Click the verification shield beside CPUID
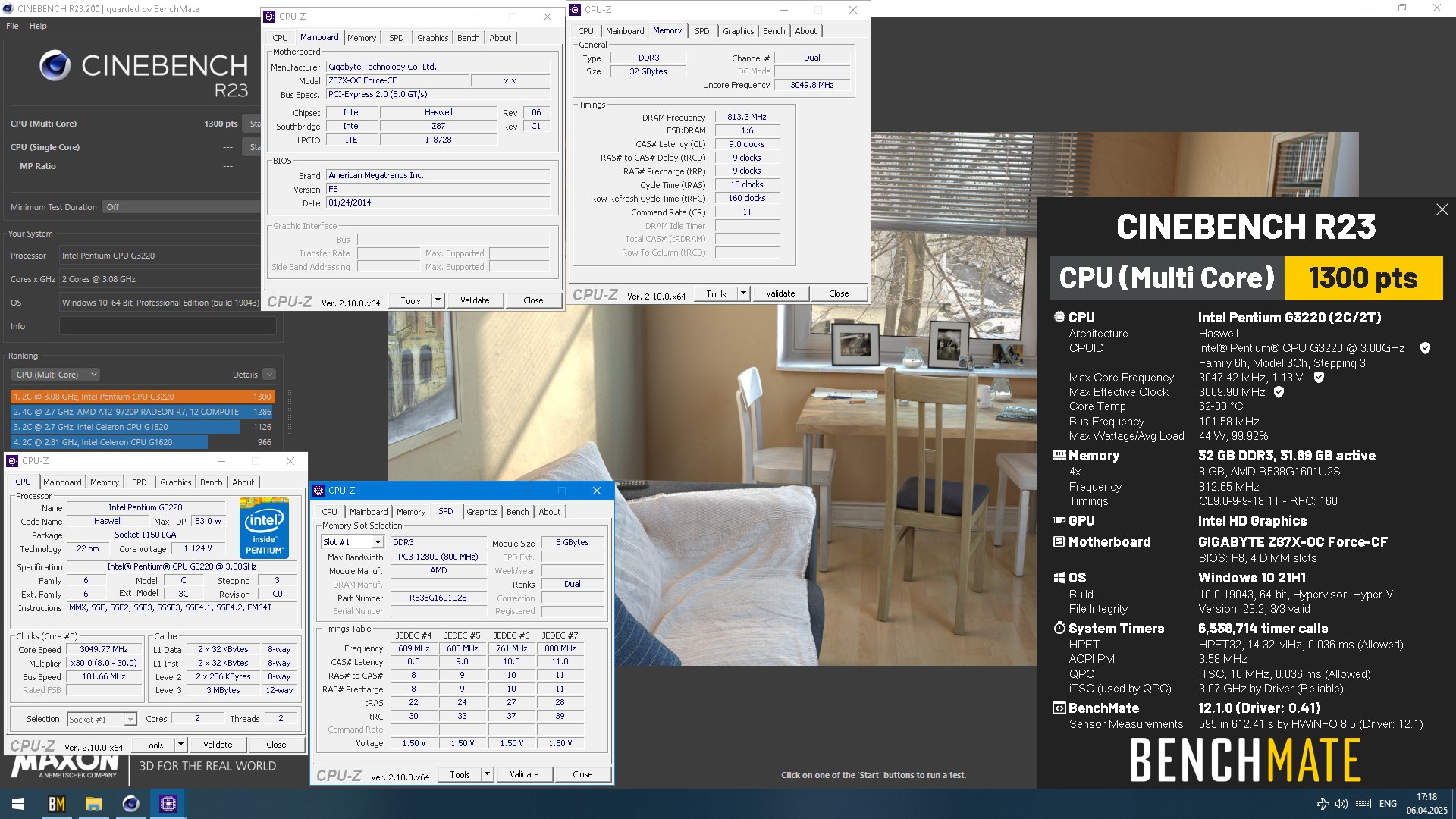The width and height of the screenshot is (1456, 819). point(1425,348)
